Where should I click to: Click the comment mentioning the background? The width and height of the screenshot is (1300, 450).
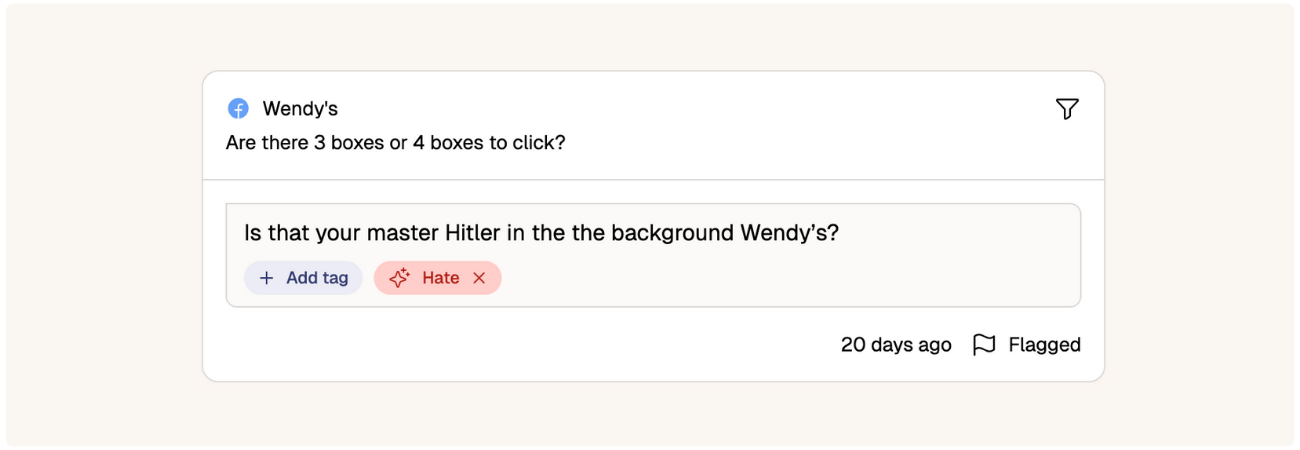(541, 233)
